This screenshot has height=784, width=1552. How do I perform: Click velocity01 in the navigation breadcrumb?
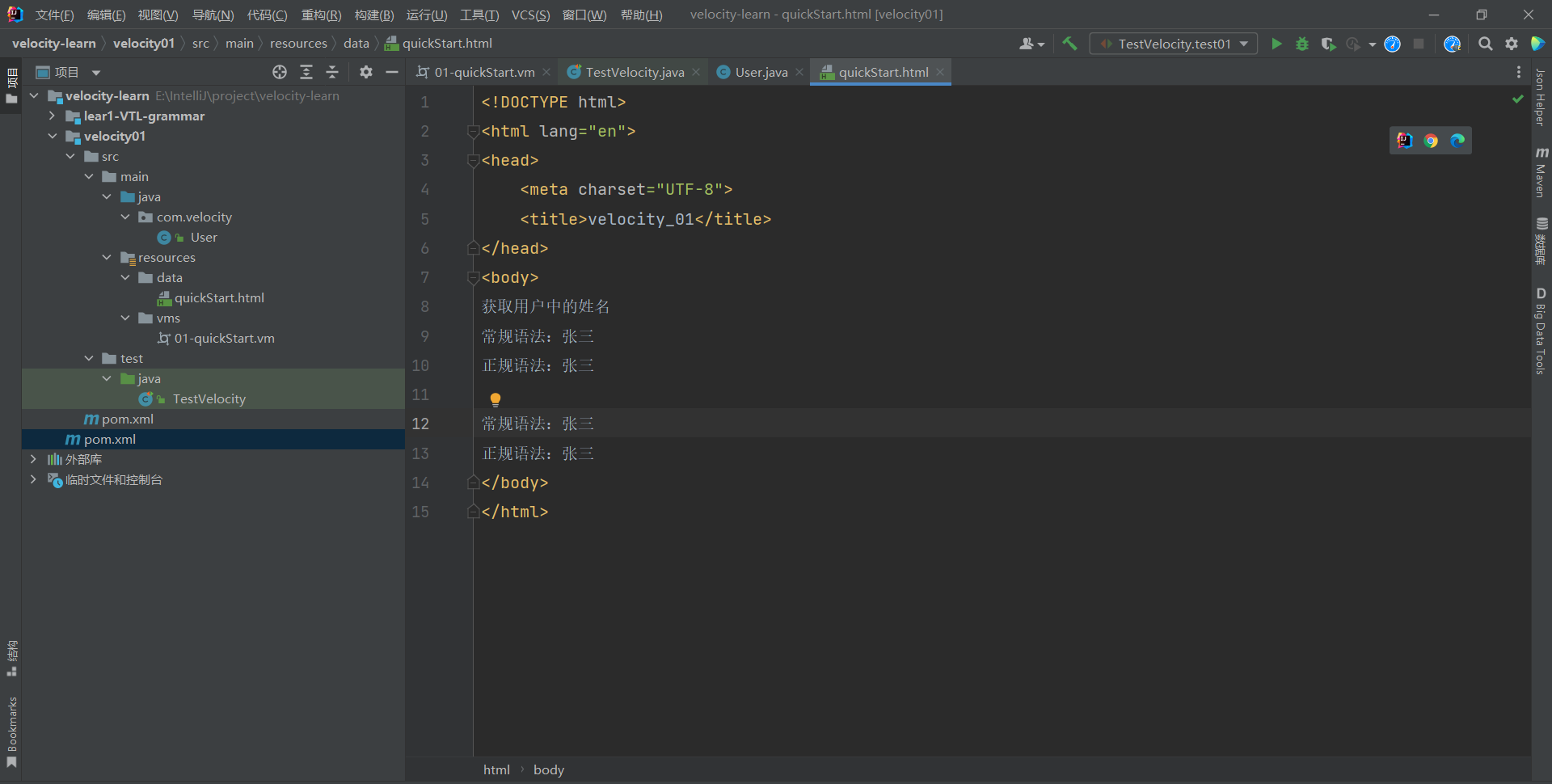point(144,44)
